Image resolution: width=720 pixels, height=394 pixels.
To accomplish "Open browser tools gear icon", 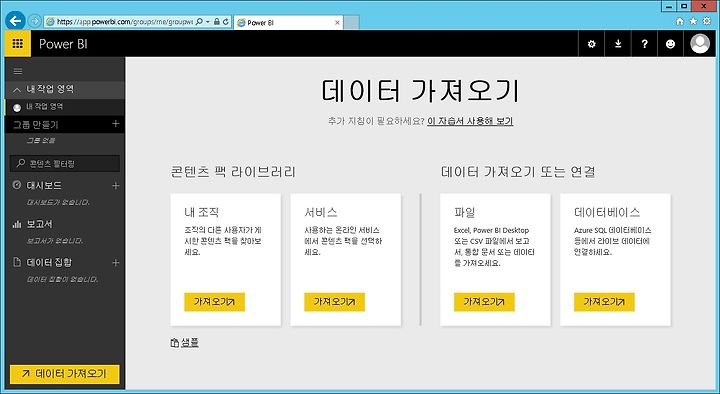I will point(707,21).
